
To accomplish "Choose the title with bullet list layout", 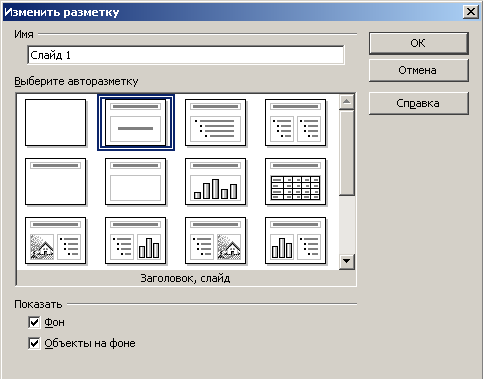I will pos(215,123).
